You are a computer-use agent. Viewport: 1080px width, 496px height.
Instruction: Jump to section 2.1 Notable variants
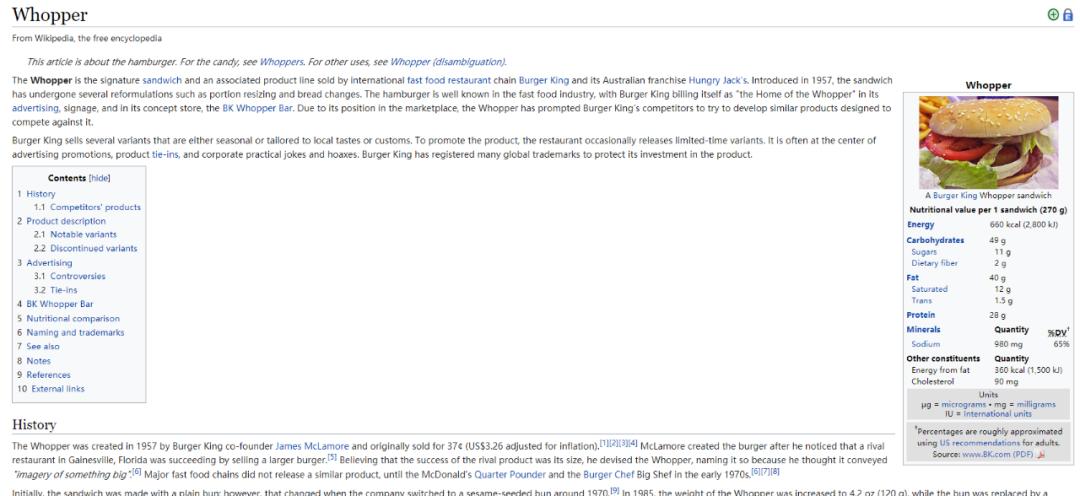tap(83, 234)
